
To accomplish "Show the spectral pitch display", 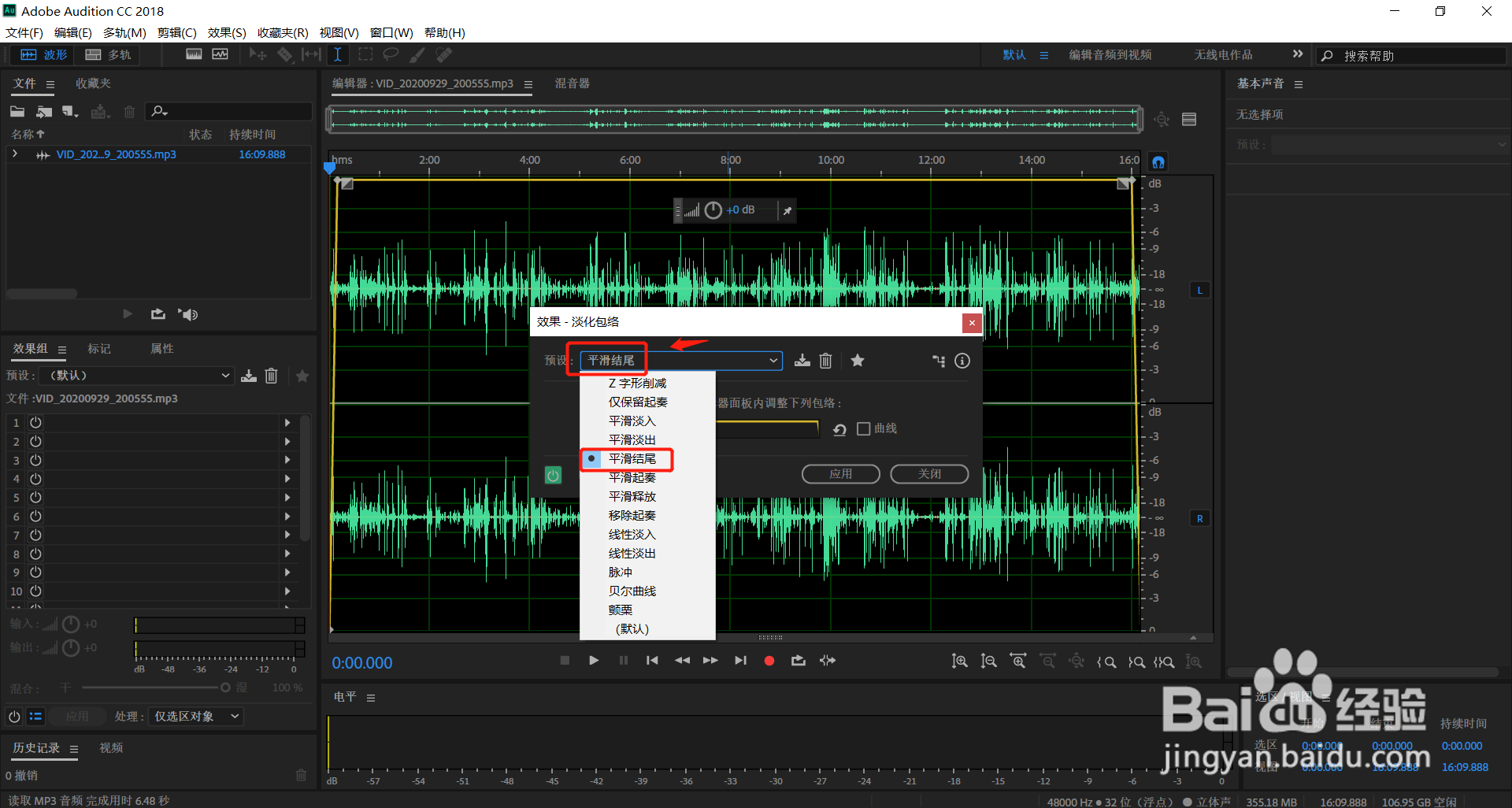I will coord(220,54).
